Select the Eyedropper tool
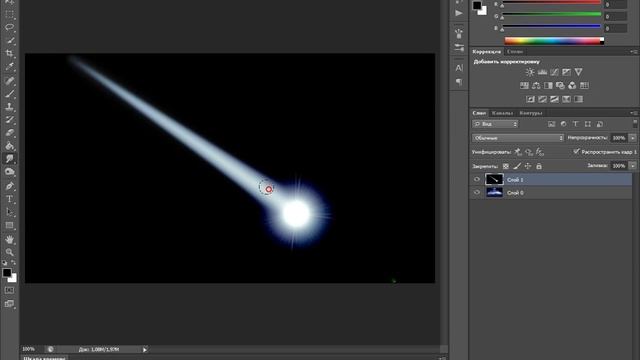 (x=9, y=67)
